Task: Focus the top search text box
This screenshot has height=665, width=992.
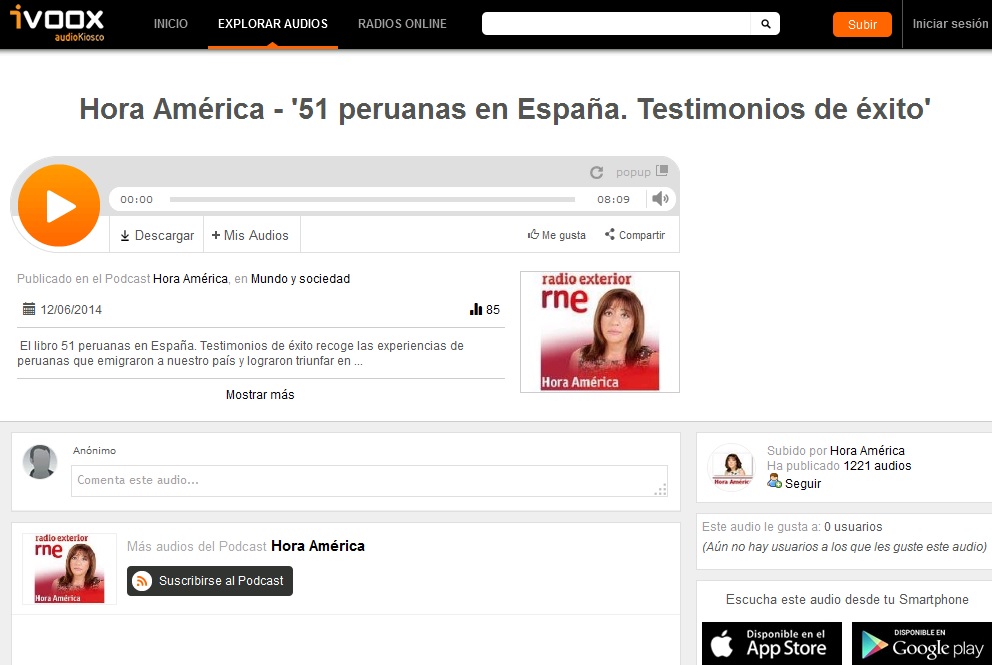Action: point(616,23)
